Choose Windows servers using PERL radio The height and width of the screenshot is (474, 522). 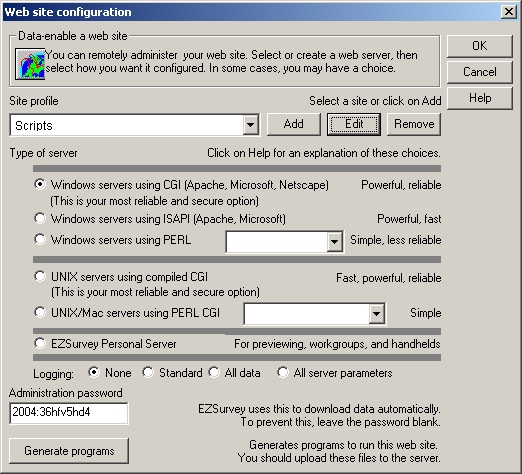click(40, 239)
